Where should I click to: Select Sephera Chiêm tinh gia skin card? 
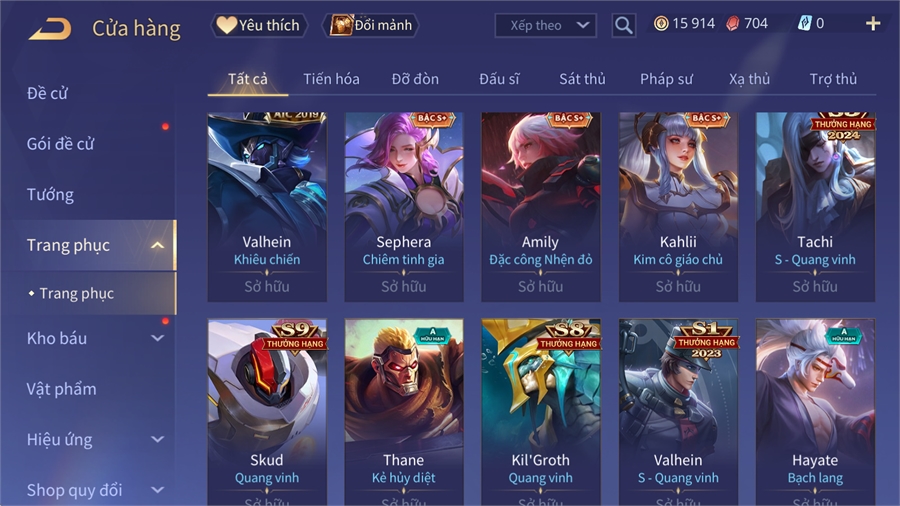tap(404, 207)
